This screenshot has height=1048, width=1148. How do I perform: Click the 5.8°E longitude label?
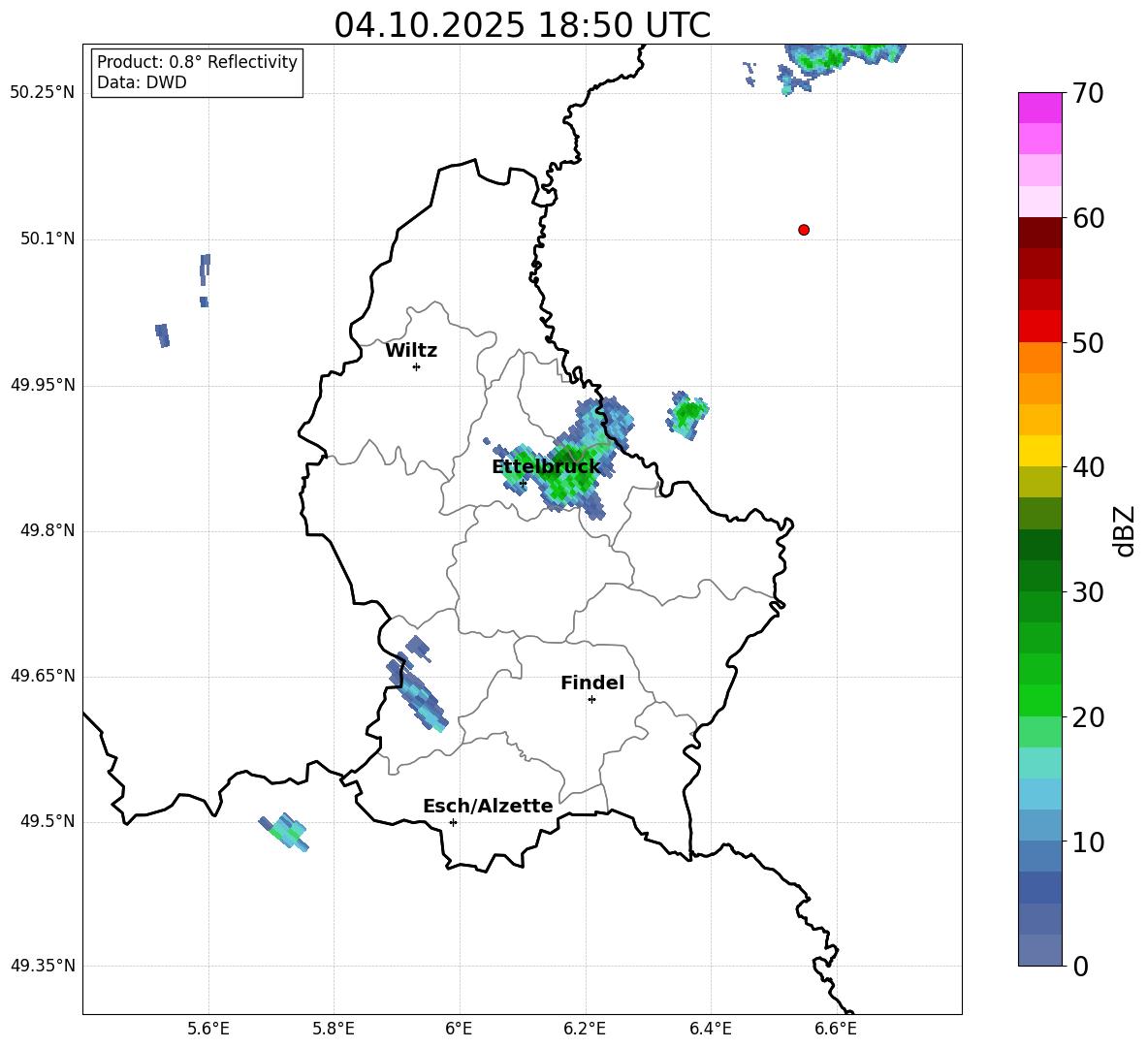click(334, 1029)
